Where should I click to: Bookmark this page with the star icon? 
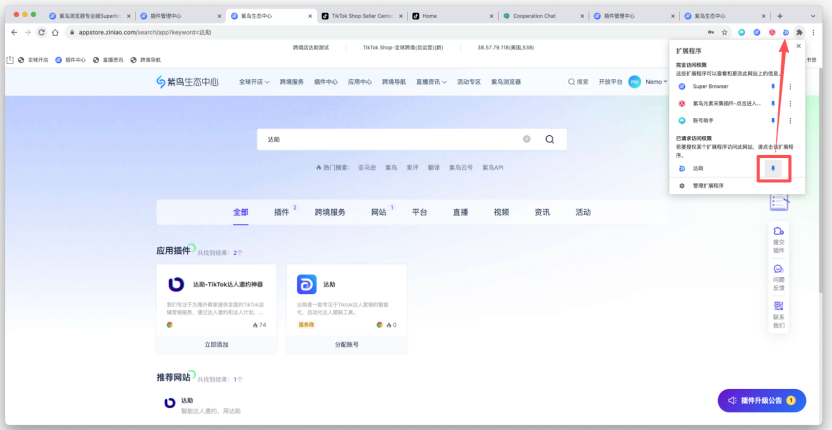pyautogui.click(x=724, y=32)
